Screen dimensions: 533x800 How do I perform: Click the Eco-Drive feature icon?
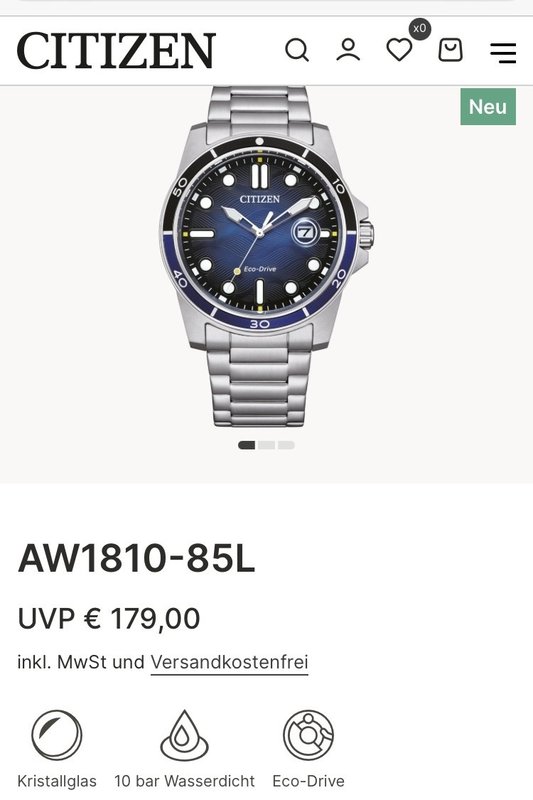click(309, 735)
